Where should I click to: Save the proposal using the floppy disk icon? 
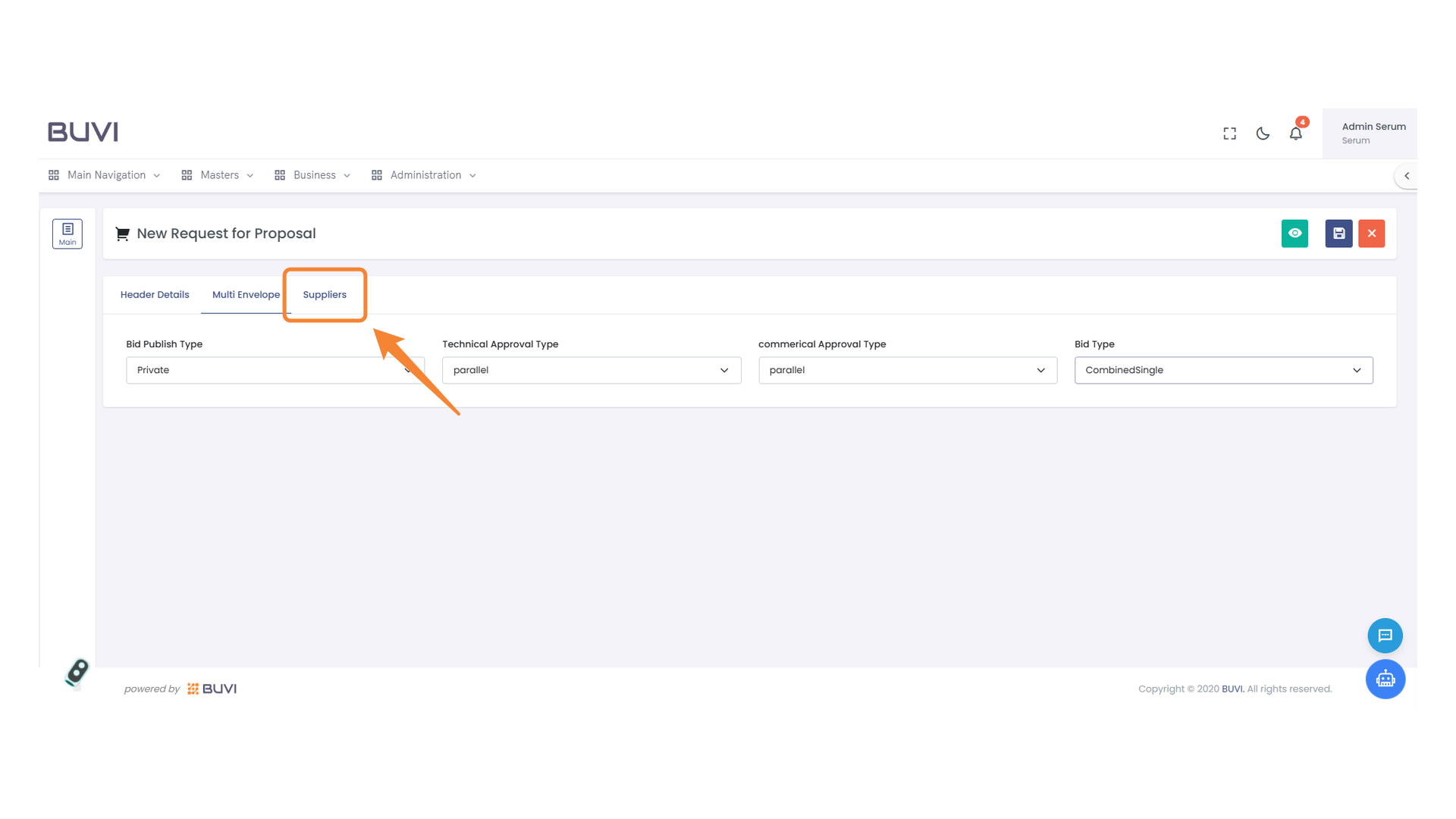[1338, 234]
